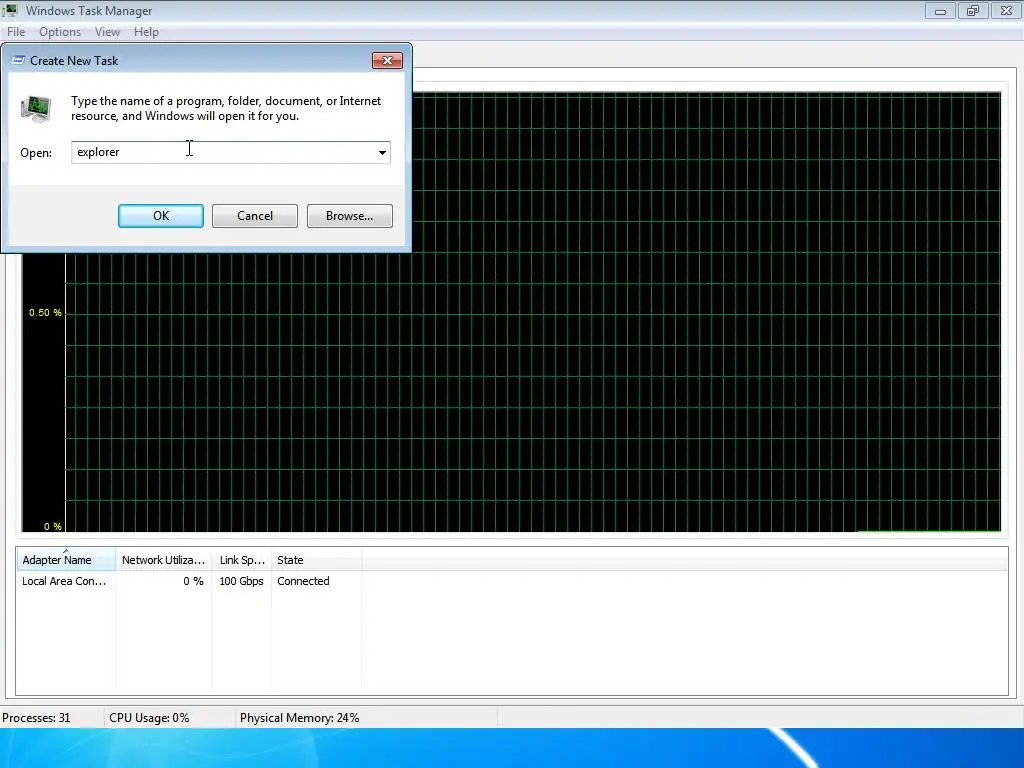The width and height of the screenshot is (1024, 768).
Task: Click the 0.50 % graph axis label
Action: [x=45, y=313]
